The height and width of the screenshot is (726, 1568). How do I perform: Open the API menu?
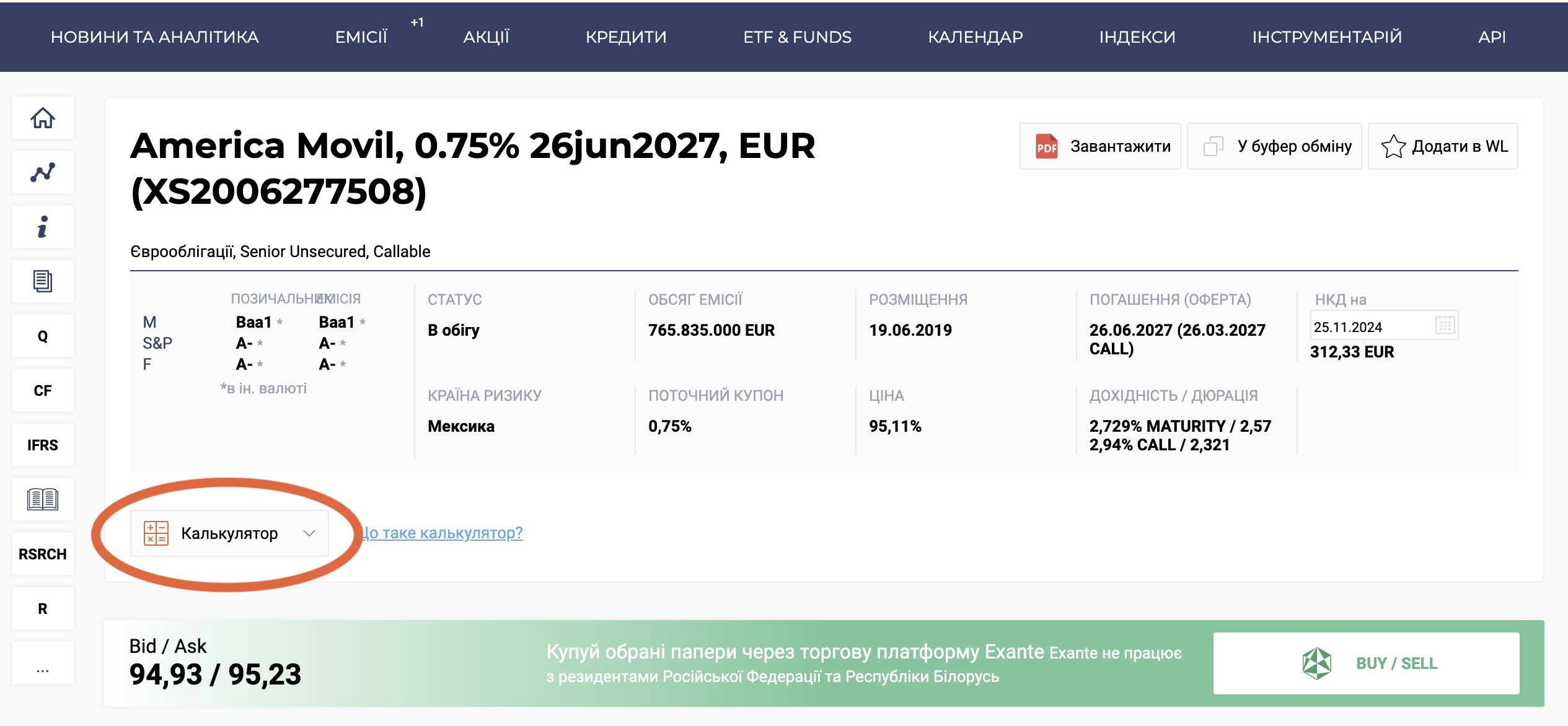[1492, 37]
